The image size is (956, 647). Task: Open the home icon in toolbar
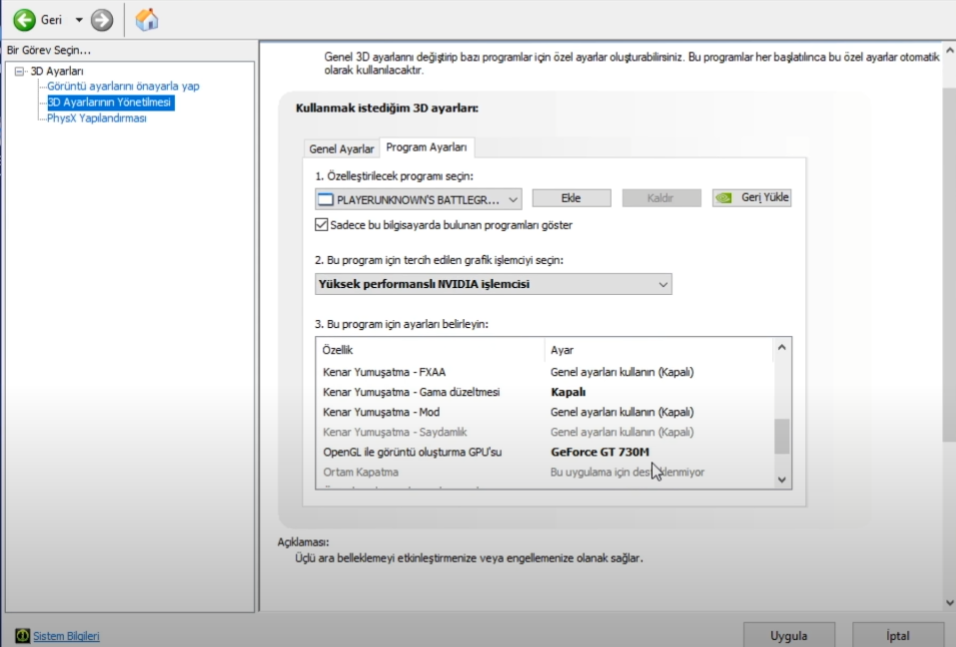pyautogui.click(x=146, y=20)
